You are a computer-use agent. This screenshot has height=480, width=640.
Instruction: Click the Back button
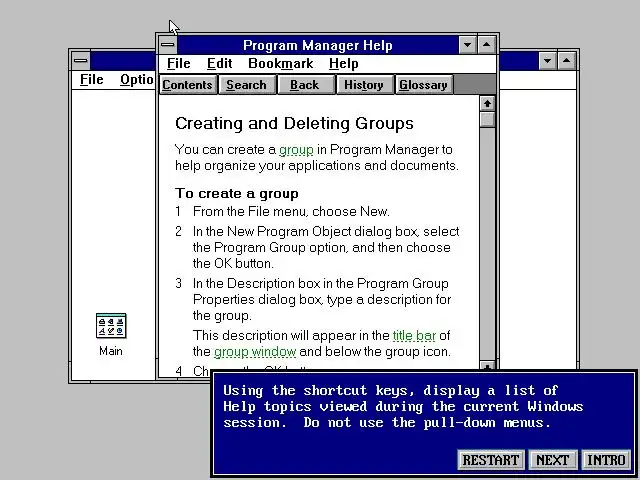click(305, 85)
